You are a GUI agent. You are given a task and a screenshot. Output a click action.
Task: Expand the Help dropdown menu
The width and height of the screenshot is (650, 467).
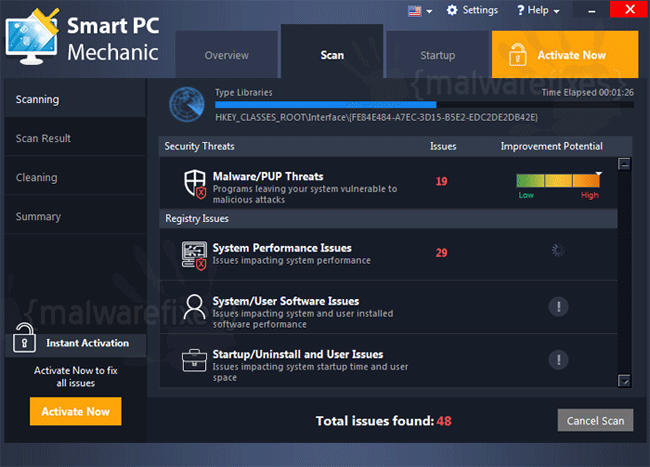coord(556,11)
